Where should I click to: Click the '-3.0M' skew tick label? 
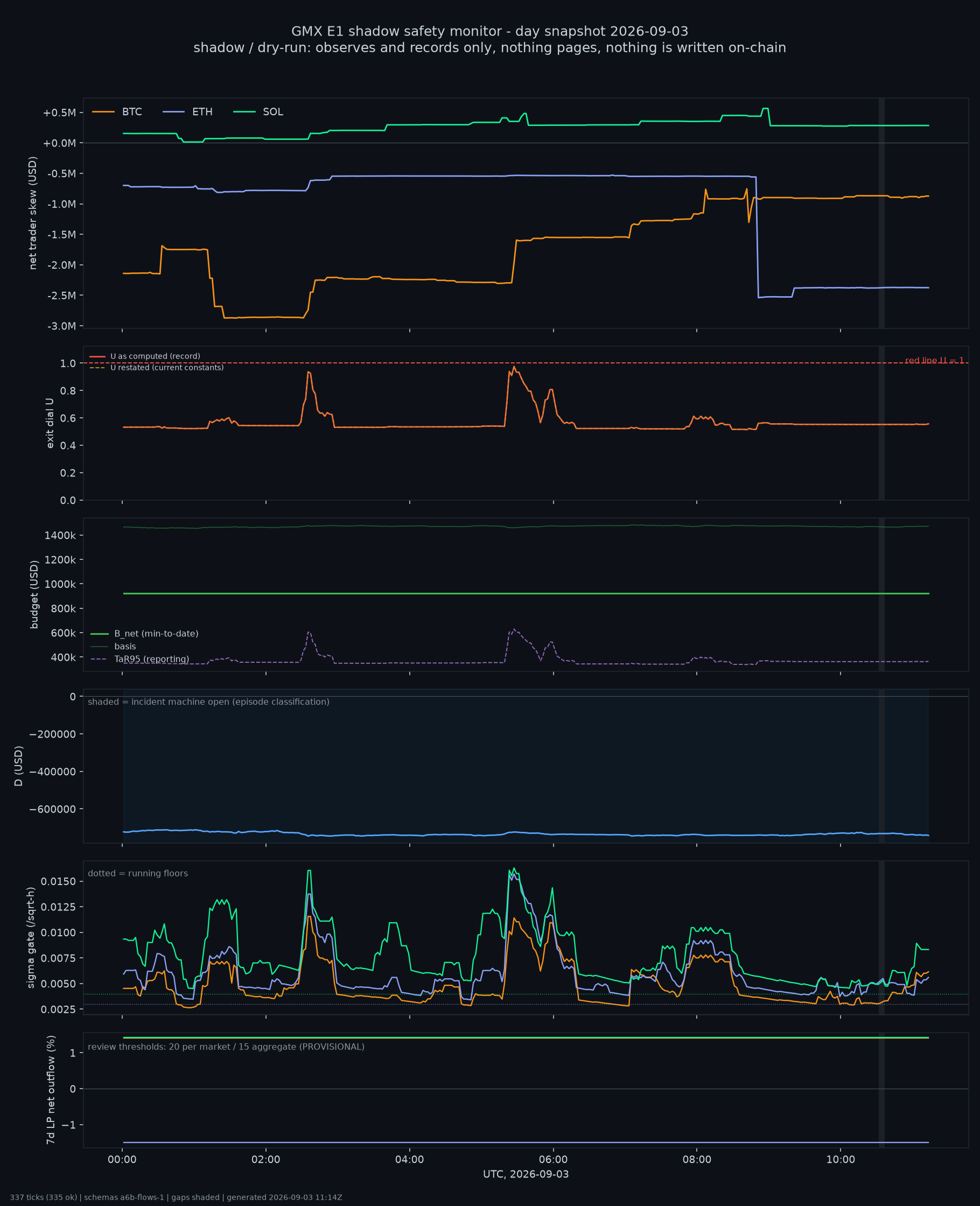61,326
